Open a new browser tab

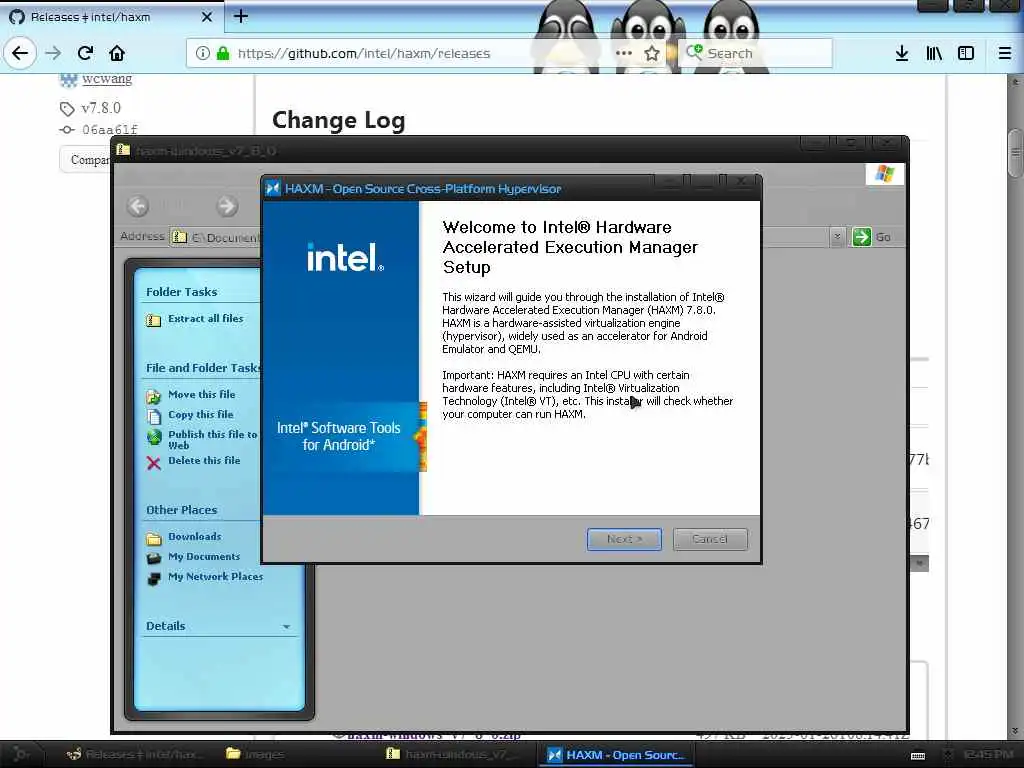[x=241, y=16]
